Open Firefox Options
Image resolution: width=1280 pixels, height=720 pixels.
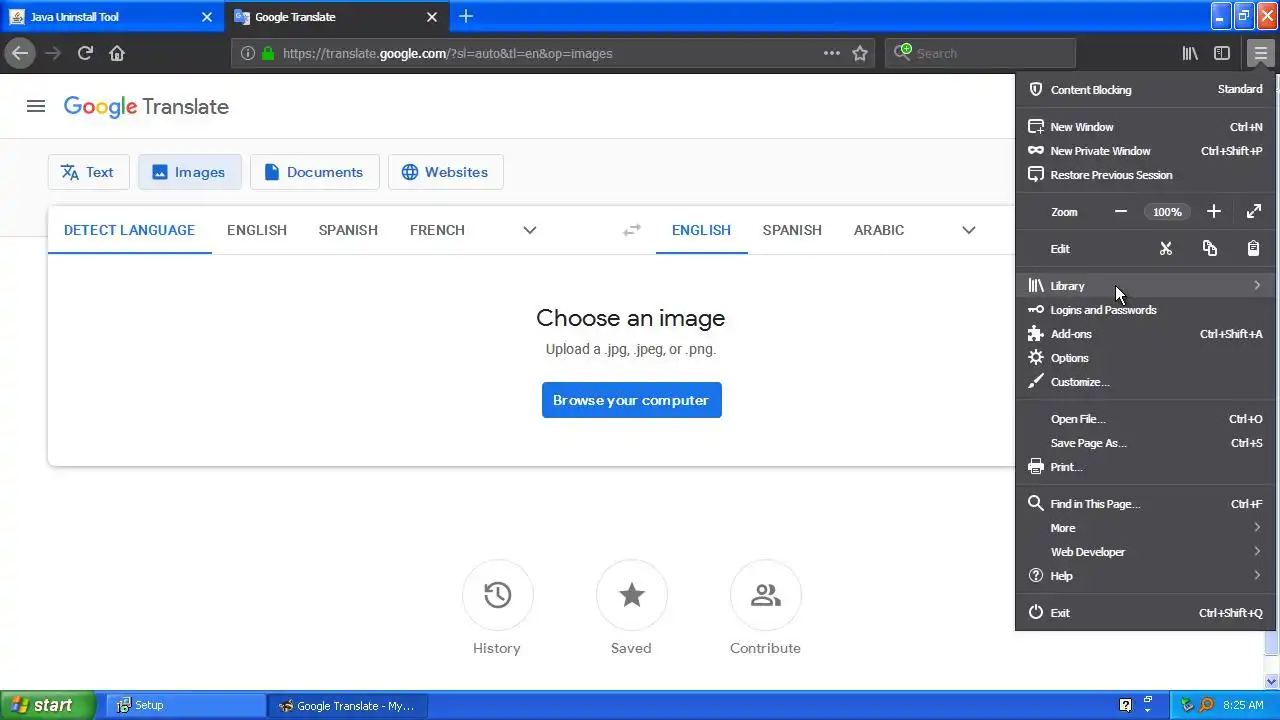click(x=1145, y=357)
